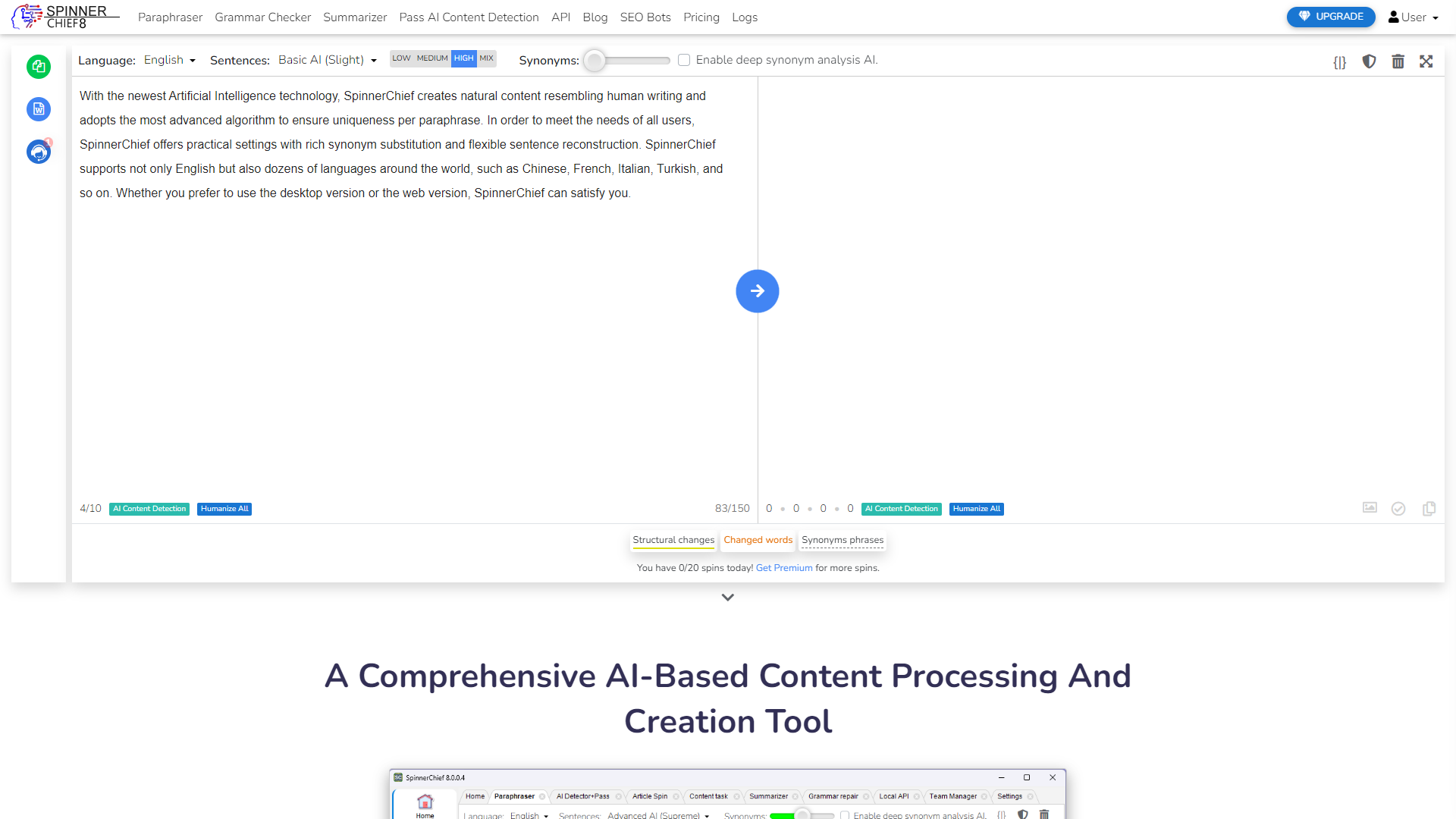Click the shield protect-words icon
The width and height of the screenshot is (1456, 819).
click(1369, 61)
